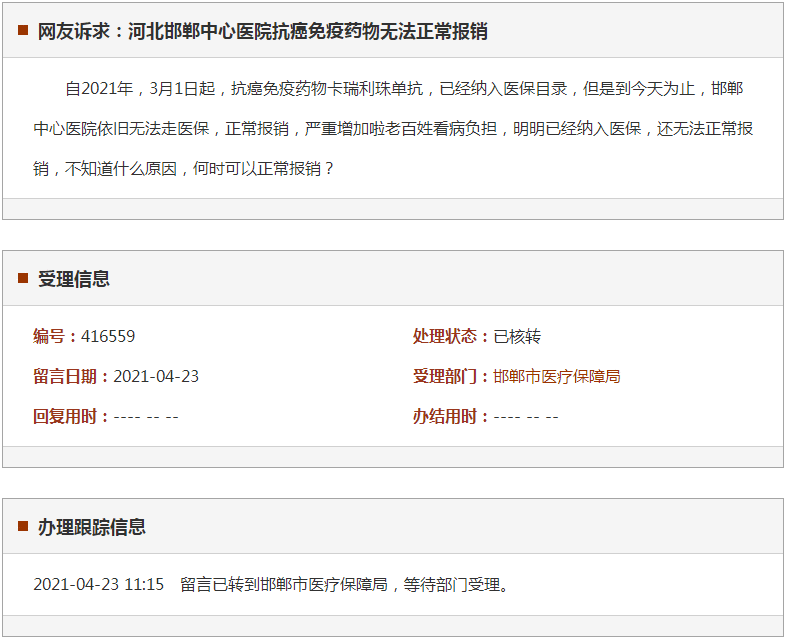Click the 已核转 status value
The image size is (786, 640).
point(517,337)
